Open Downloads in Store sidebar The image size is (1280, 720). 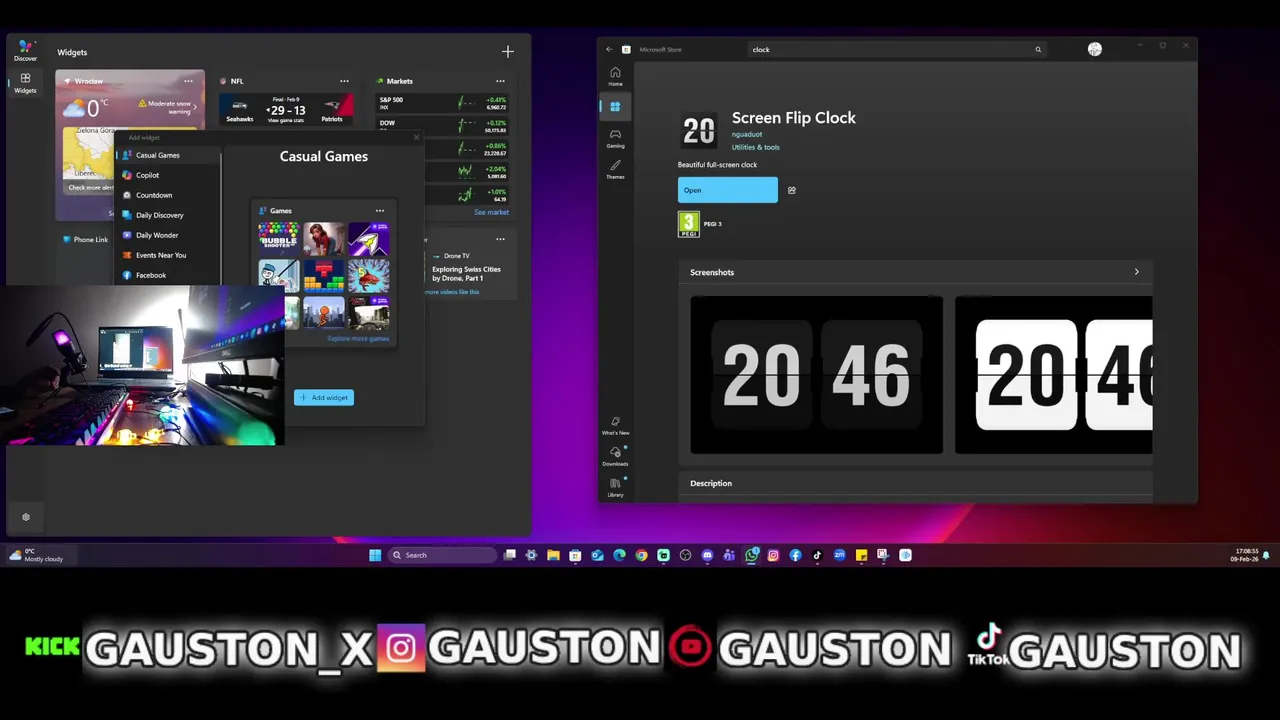click(x=615, y=457)
